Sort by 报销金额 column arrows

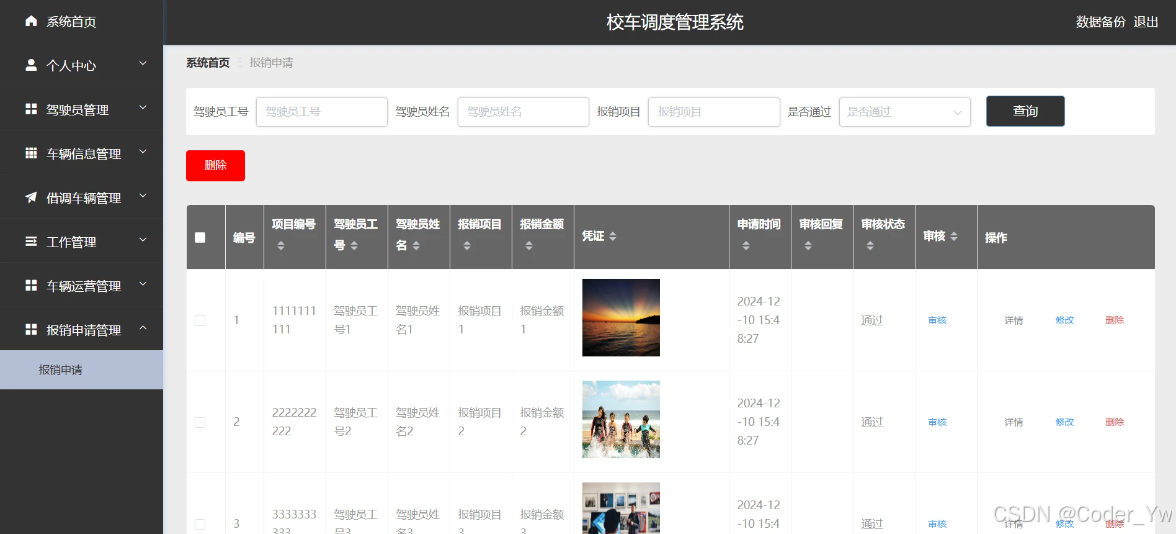tap(530, 246)
